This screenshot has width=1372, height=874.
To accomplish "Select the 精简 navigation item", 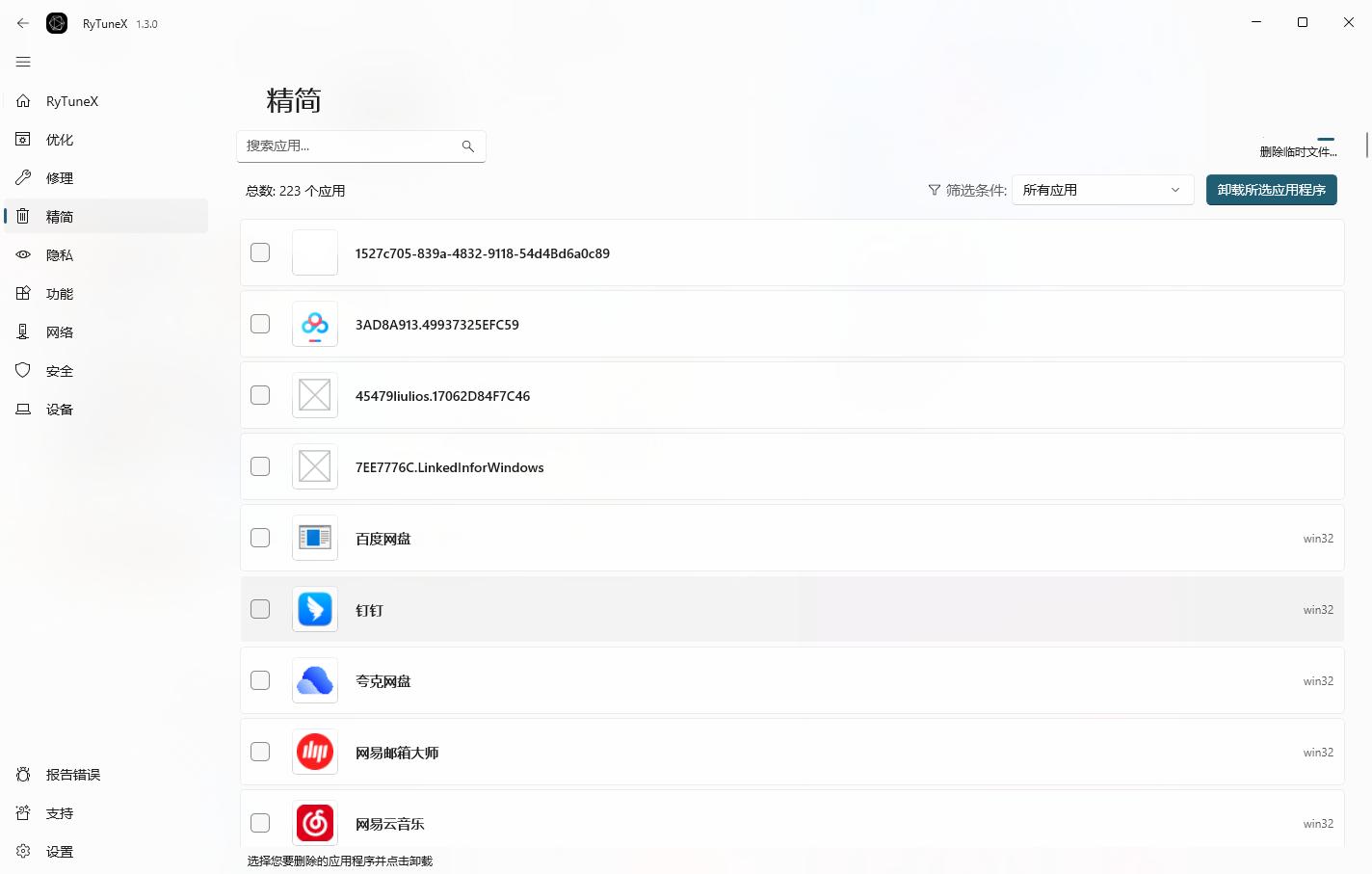I will [60, 216].
